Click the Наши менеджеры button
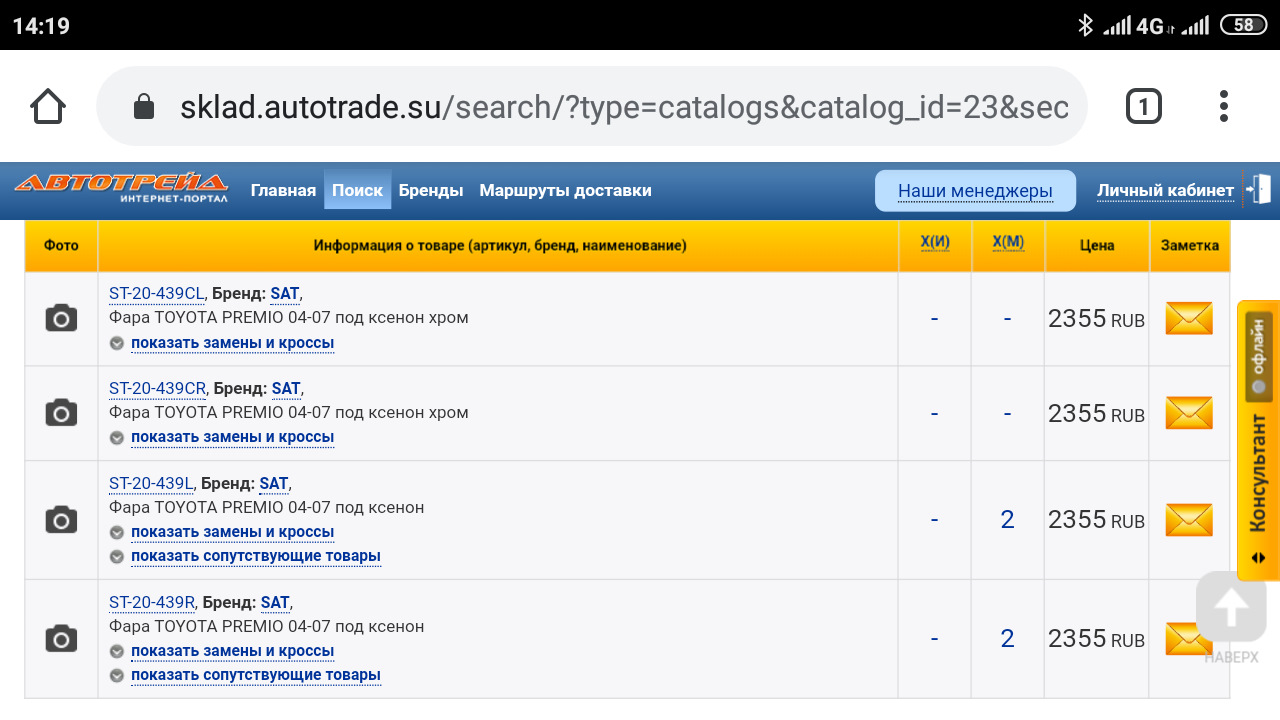The width and height of the screenshot is (1280, 720). click(975, 191)
